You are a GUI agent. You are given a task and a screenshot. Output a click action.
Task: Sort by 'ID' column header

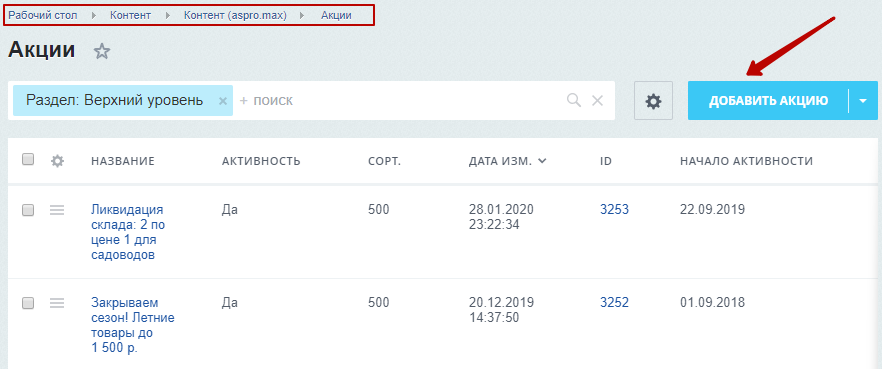tap(606, 161)
